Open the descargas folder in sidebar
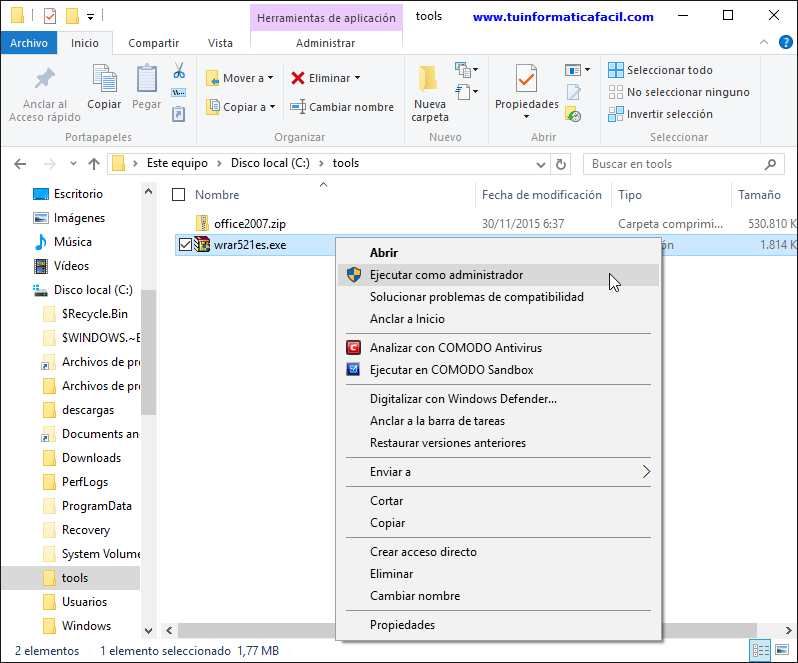Screen dimensions: 798x663 88,410
